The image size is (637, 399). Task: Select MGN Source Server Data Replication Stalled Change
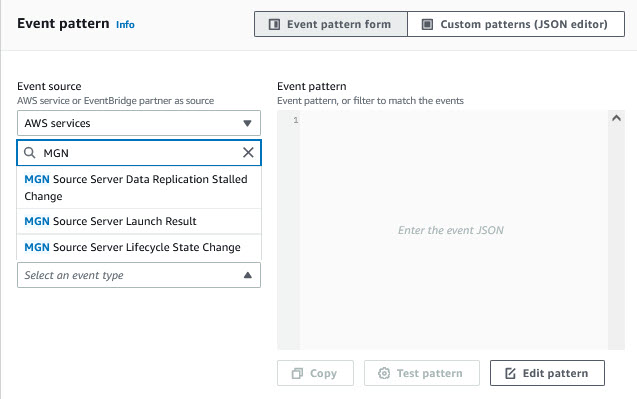[x=139, y=187]
